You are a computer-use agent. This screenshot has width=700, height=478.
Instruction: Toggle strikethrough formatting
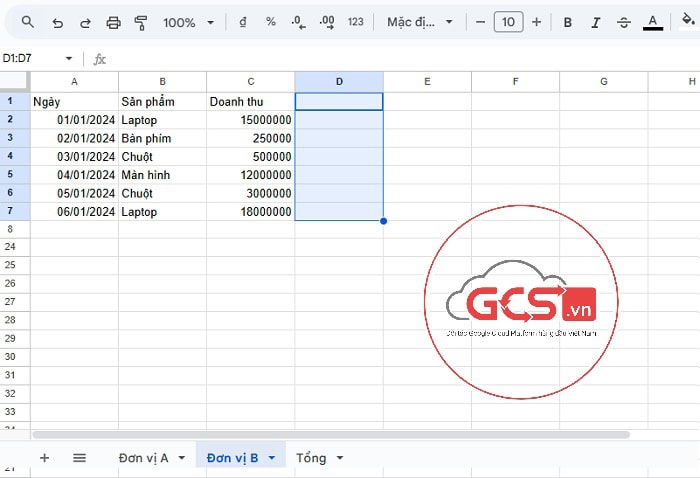click(x=624, y=22)
